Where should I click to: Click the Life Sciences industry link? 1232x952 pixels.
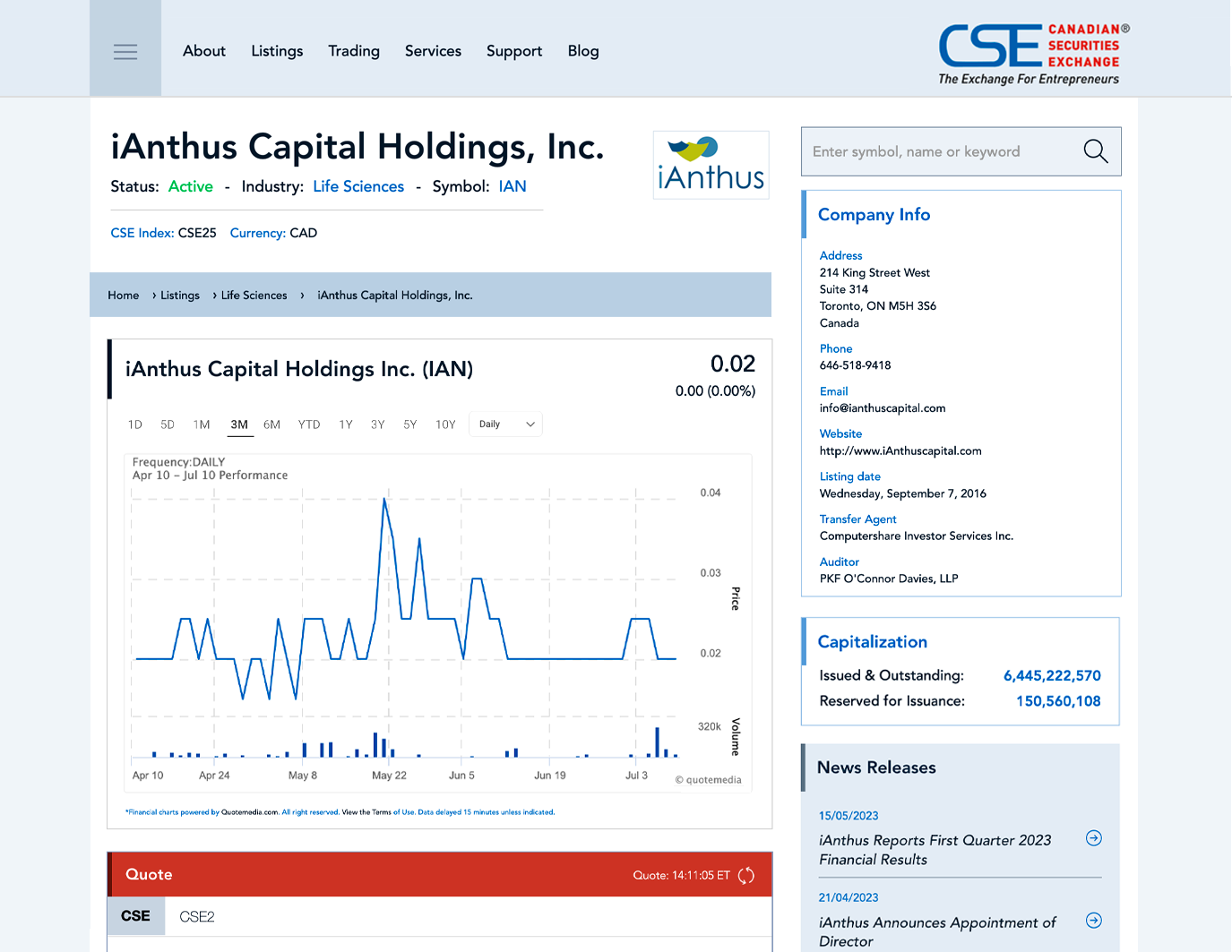click(358, 186)
